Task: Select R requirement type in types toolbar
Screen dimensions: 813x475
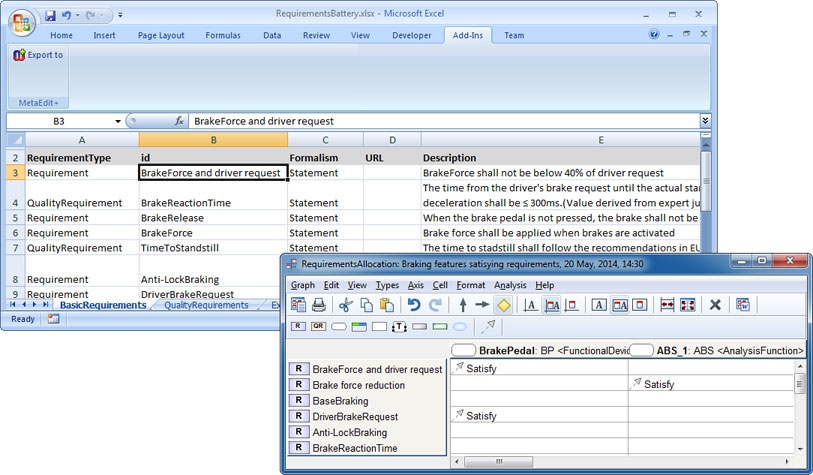Action: pyautogui.click(x=298, y=326)
